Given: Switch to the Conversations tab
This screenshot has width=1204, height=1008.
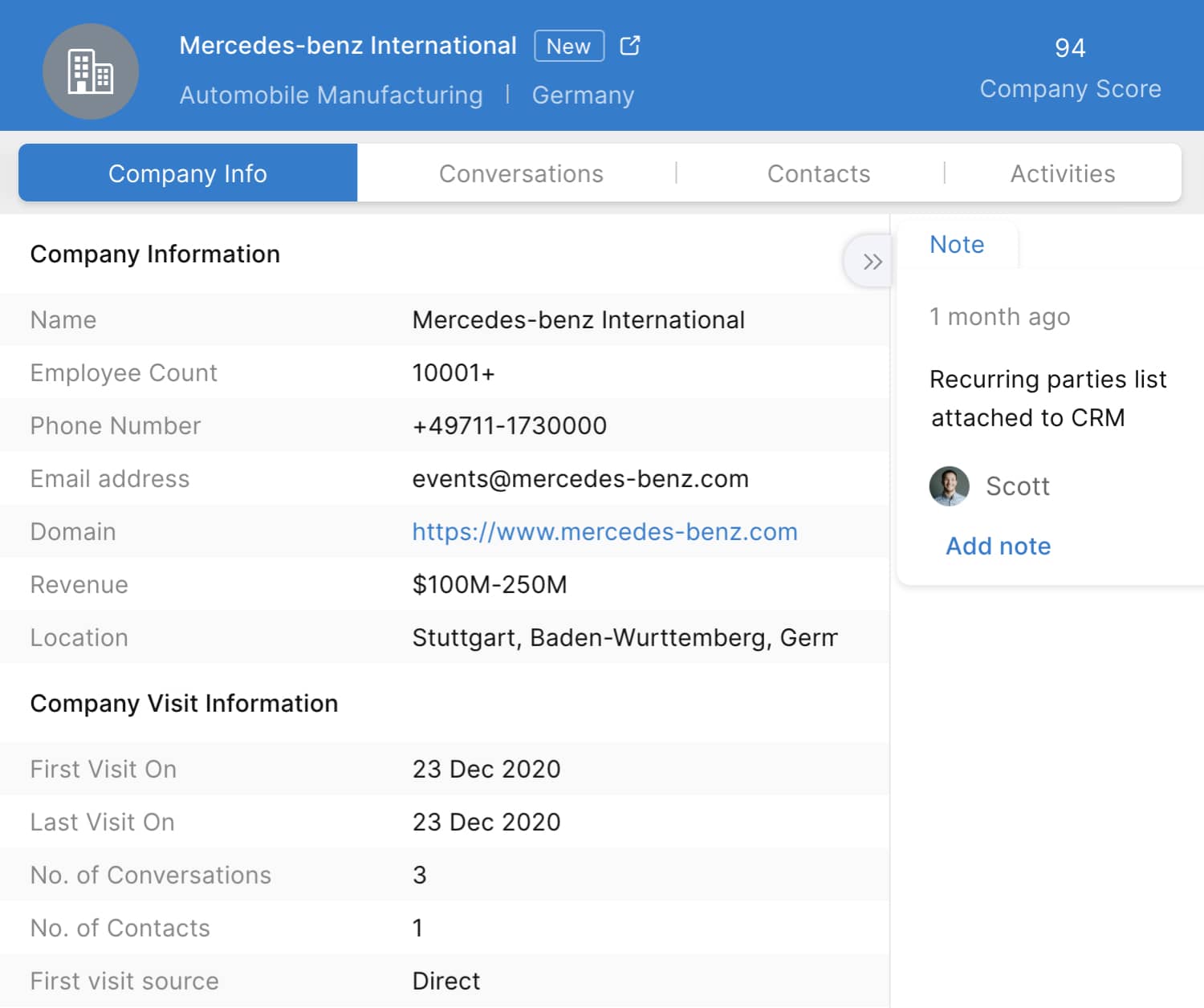Looking at the screenshot, I should (x=520, y=173).
